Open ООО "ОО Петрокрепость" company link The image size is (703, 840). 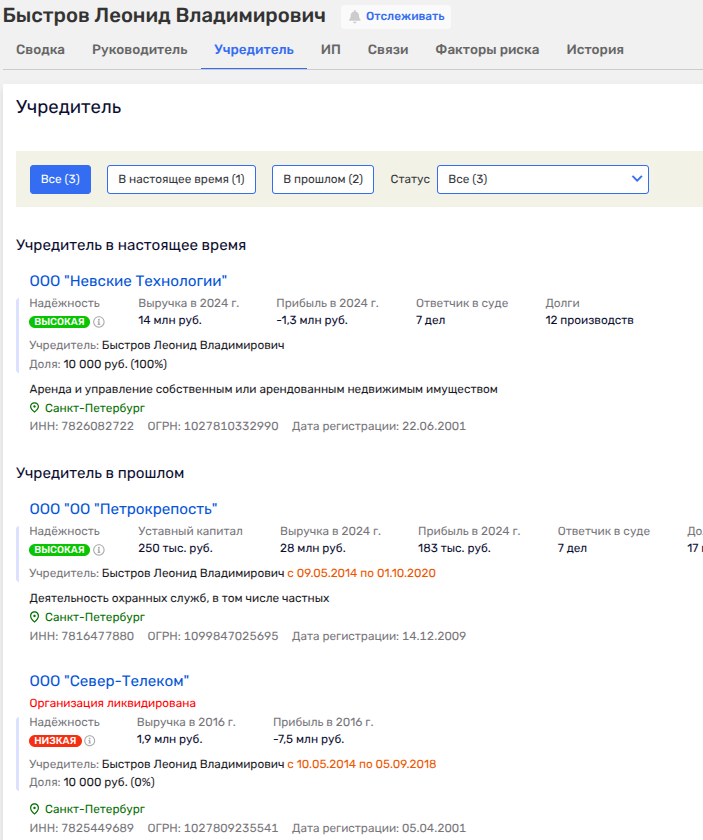[123, 508]
